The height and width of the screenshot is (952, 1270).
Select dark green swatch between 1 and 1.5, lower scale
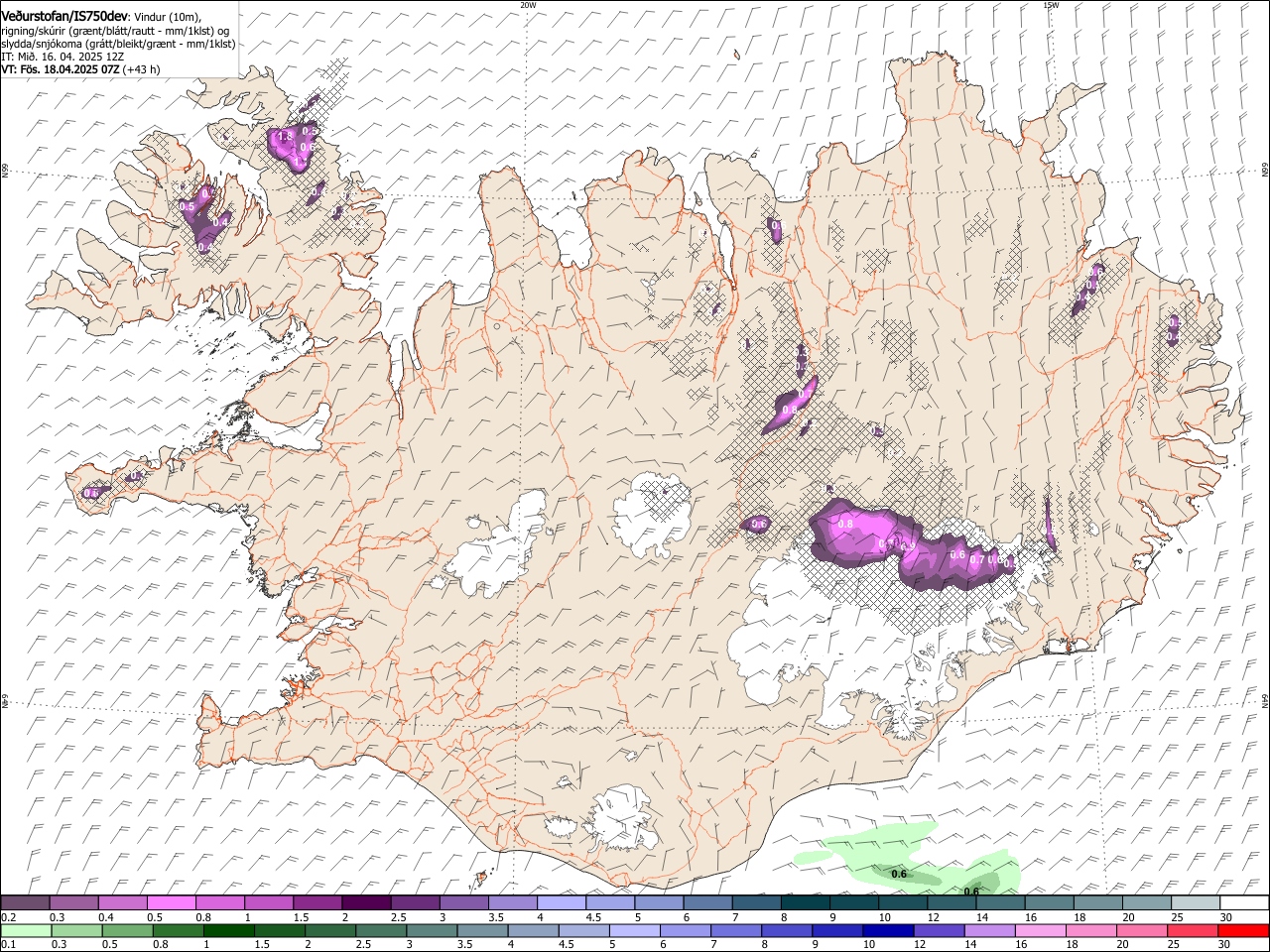[229, 930]
